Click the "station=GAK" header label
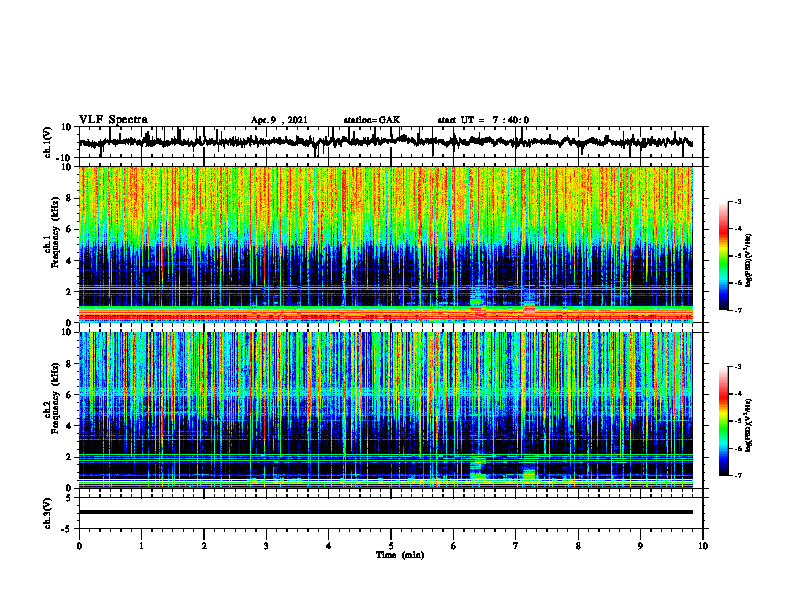 [372, 120]
